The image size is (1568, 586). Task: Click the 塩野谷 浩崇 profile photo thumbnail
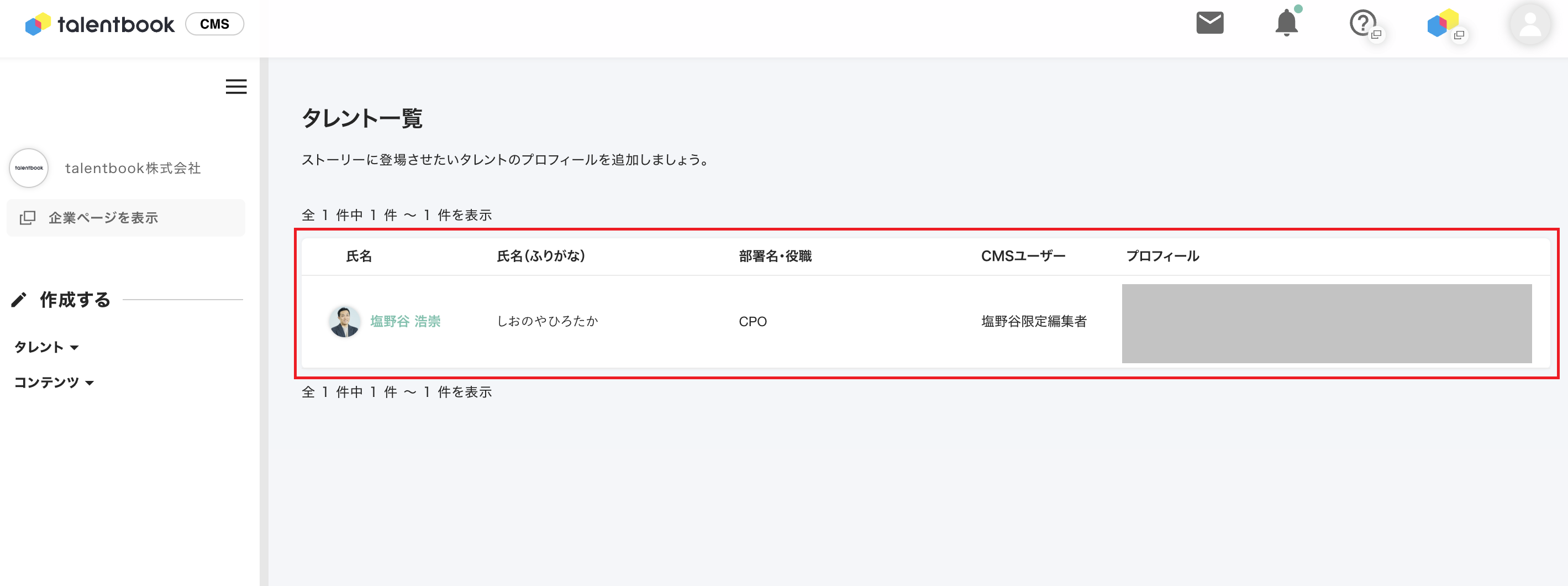click(x=344, y=321)
